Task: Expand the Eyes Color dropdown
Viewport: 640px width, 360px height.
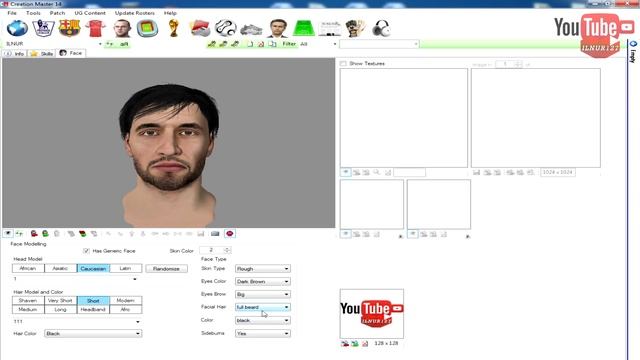Action: (x=262, y=282)
